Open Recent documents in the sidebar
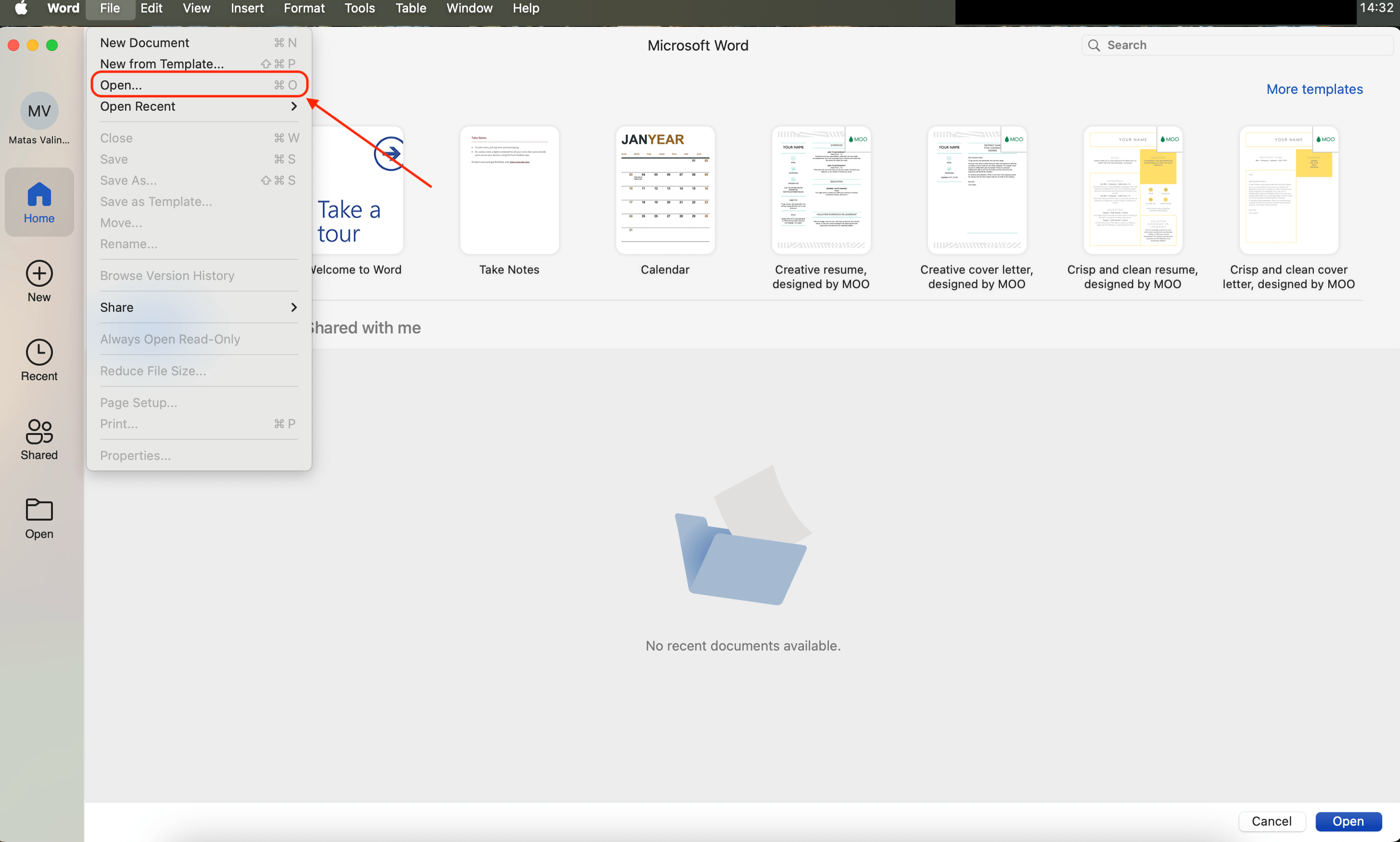 (x=39, y=360)
